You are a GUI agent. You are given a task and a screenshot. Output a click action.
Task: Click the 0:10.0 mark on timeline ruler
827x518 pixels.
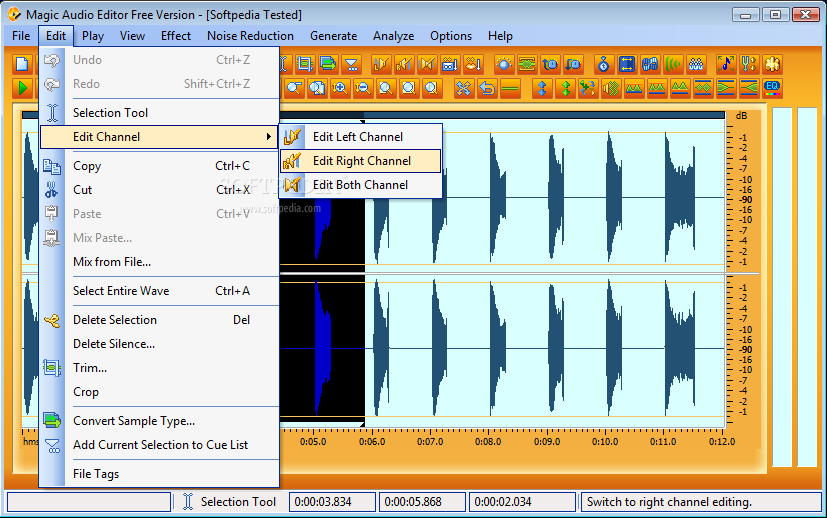(605, 442)
